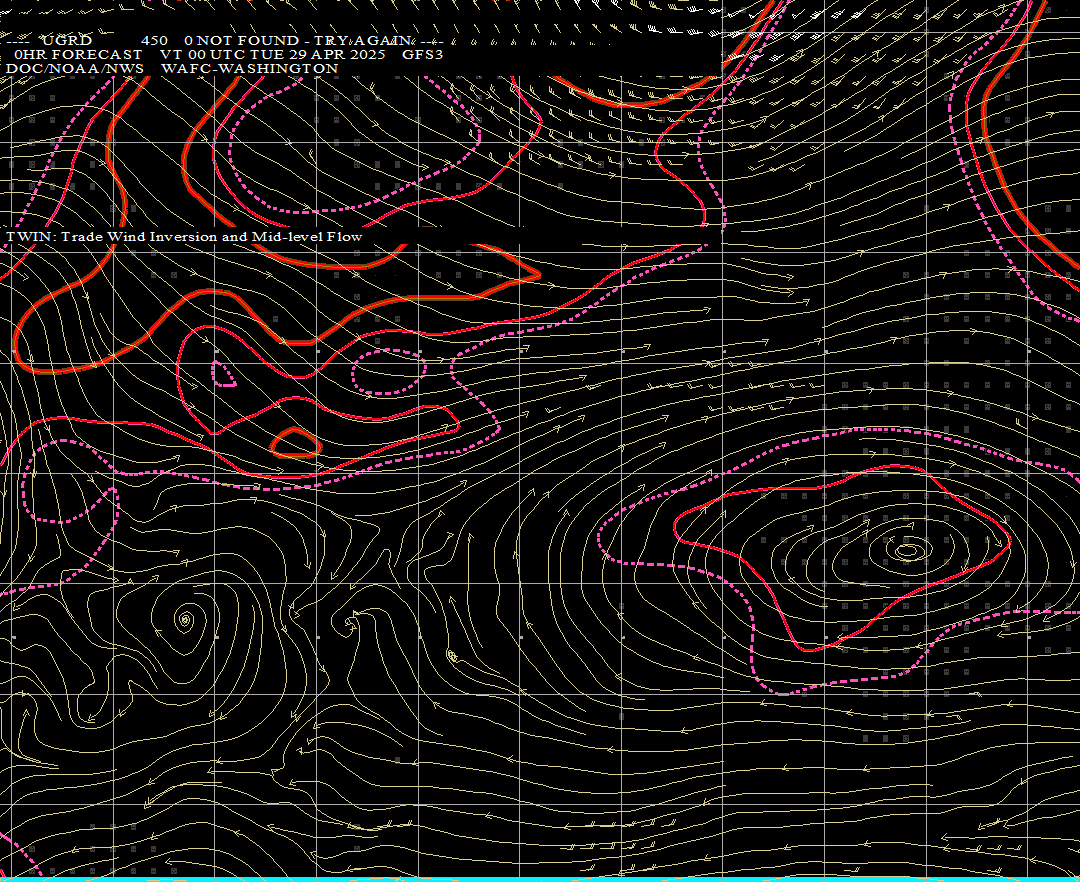This screenshot has height=882, width=1080.
Task: Click the "UGRD" header text
Action: point(66,41)
